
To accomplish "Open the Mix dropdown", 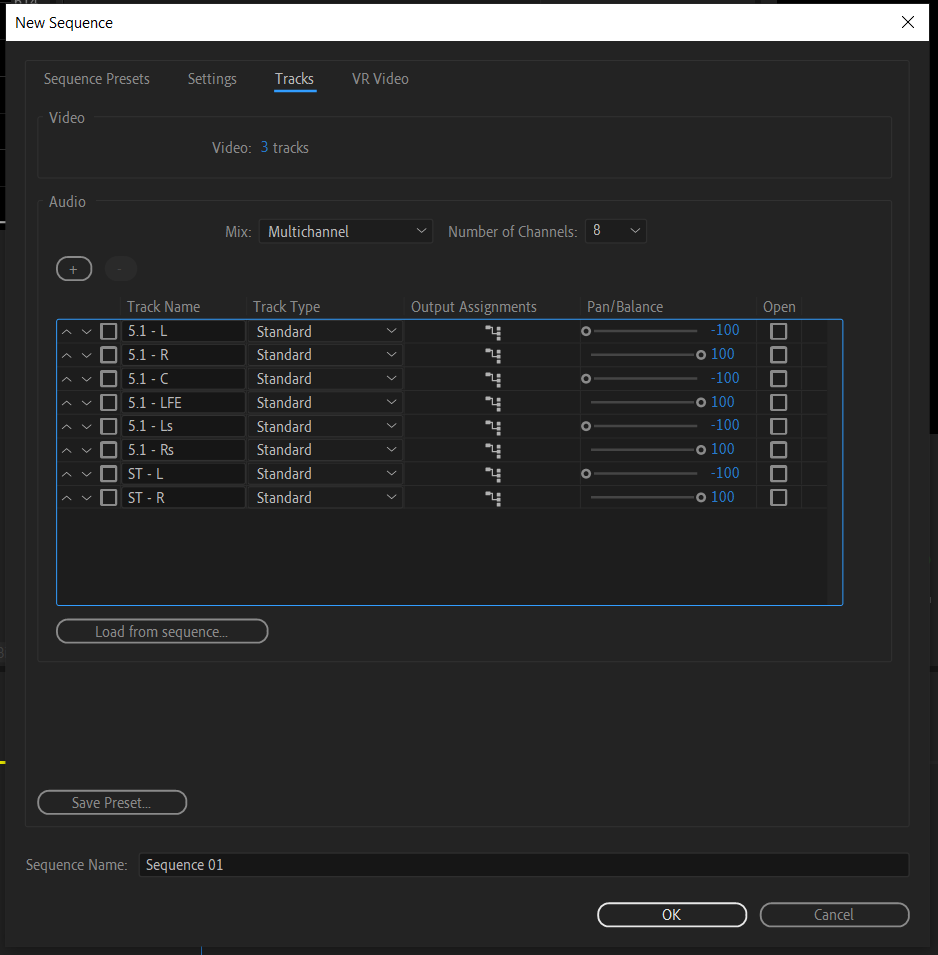I will pyautogui.click(x=345, y=230).
